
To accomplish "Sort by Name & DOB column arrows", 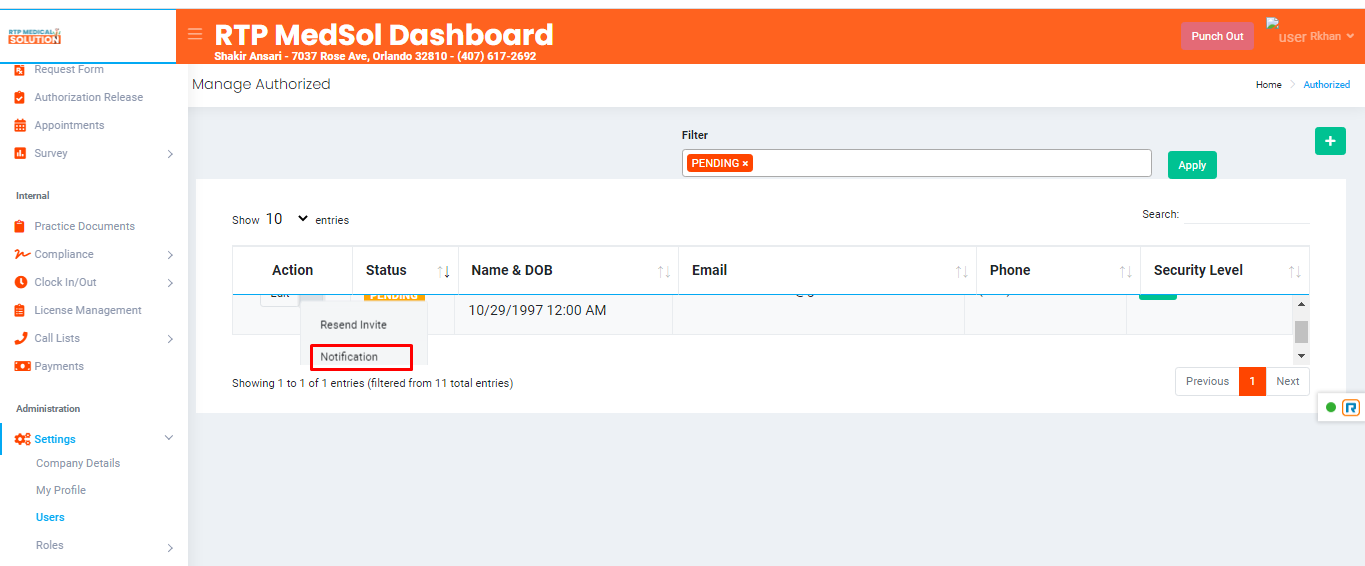I will click(x=664, y=271).
